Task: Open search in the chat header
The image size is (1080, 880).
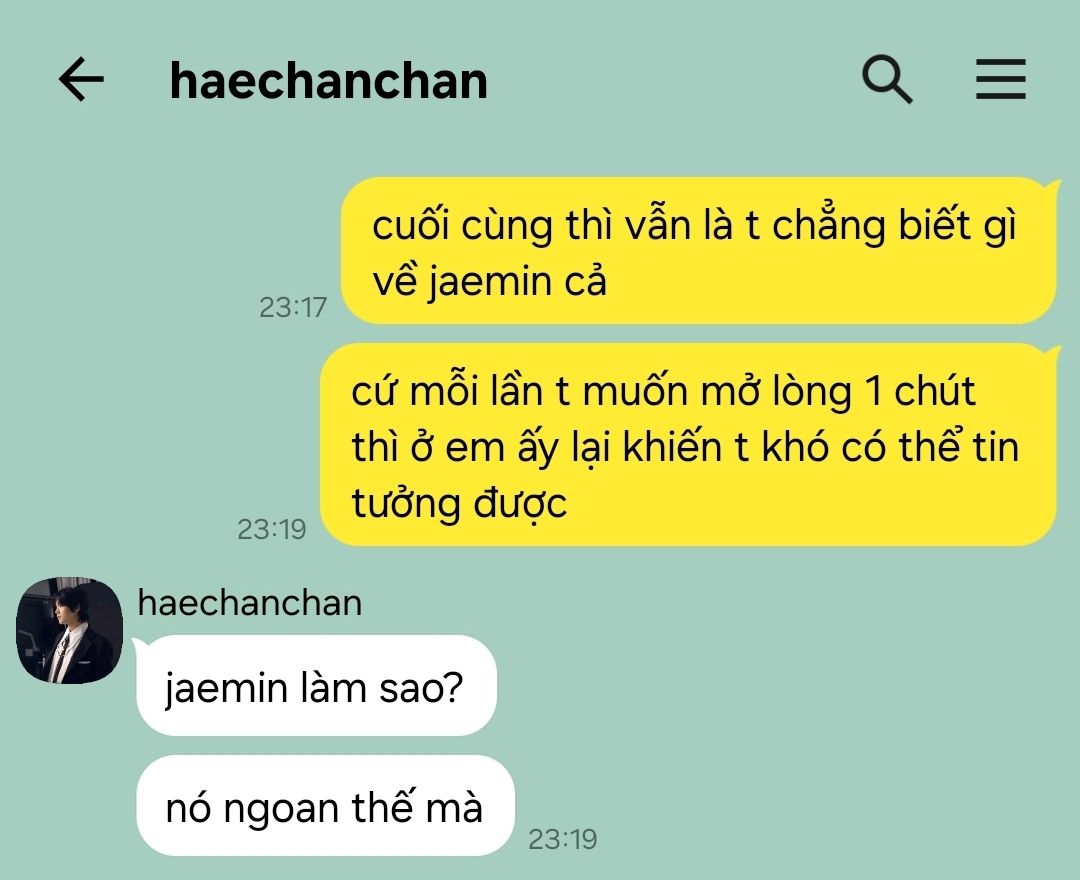Action: point(887,79)
